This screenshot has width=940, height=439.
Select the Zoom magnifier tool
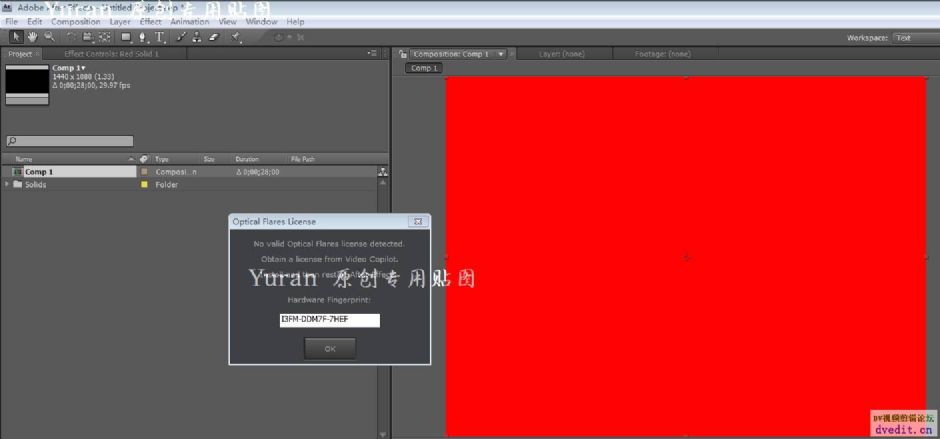click(49, 37)
